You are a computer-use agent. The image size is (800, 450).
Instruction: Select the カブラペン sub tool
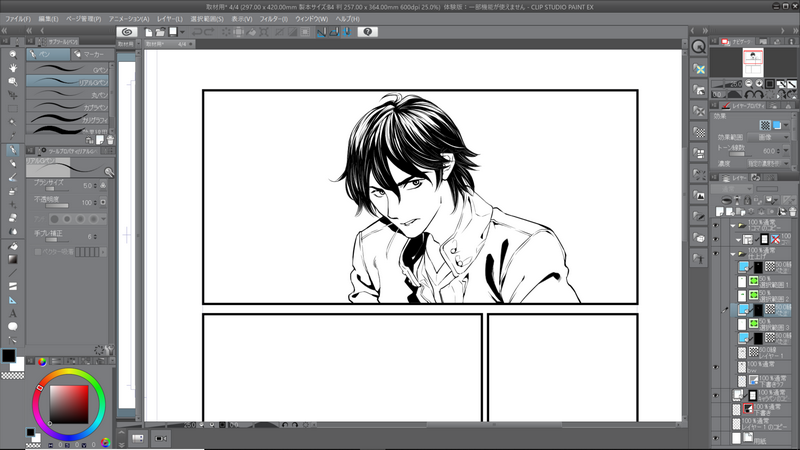click(x=67, y=107)
